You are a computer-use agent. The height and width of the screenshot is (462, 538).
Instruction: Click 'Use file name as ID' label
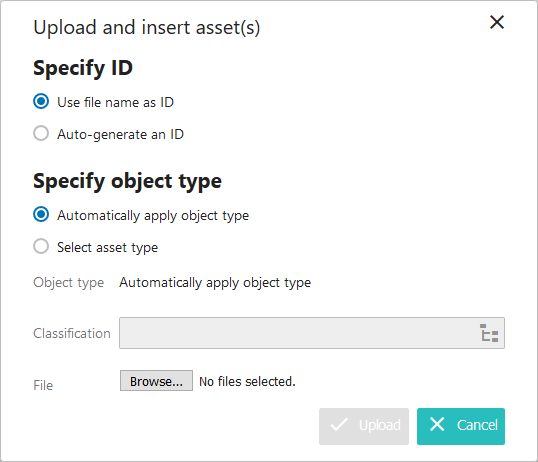[x=116, y=102]
